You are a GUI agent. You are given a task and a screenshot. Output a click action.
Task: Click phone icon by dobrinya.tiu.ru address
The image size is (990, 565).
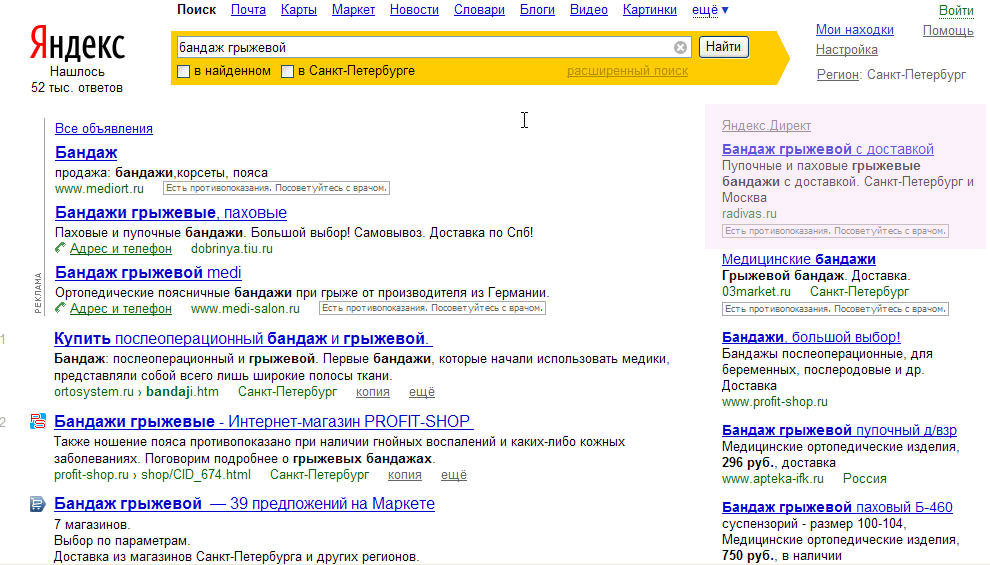click(60, 247)
